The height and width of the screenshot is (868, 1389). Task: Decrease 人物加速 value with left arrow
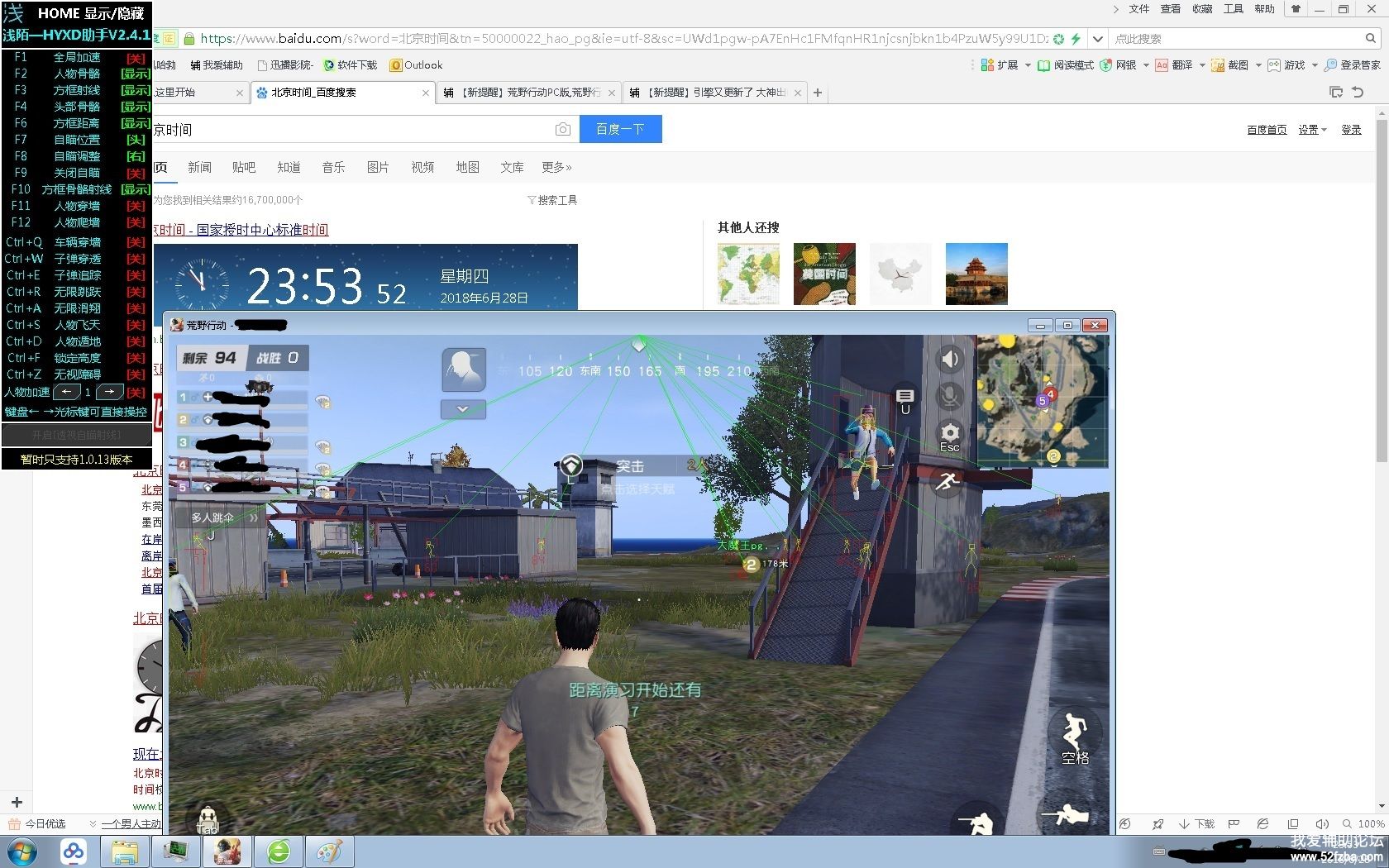(x=67, y=393)
